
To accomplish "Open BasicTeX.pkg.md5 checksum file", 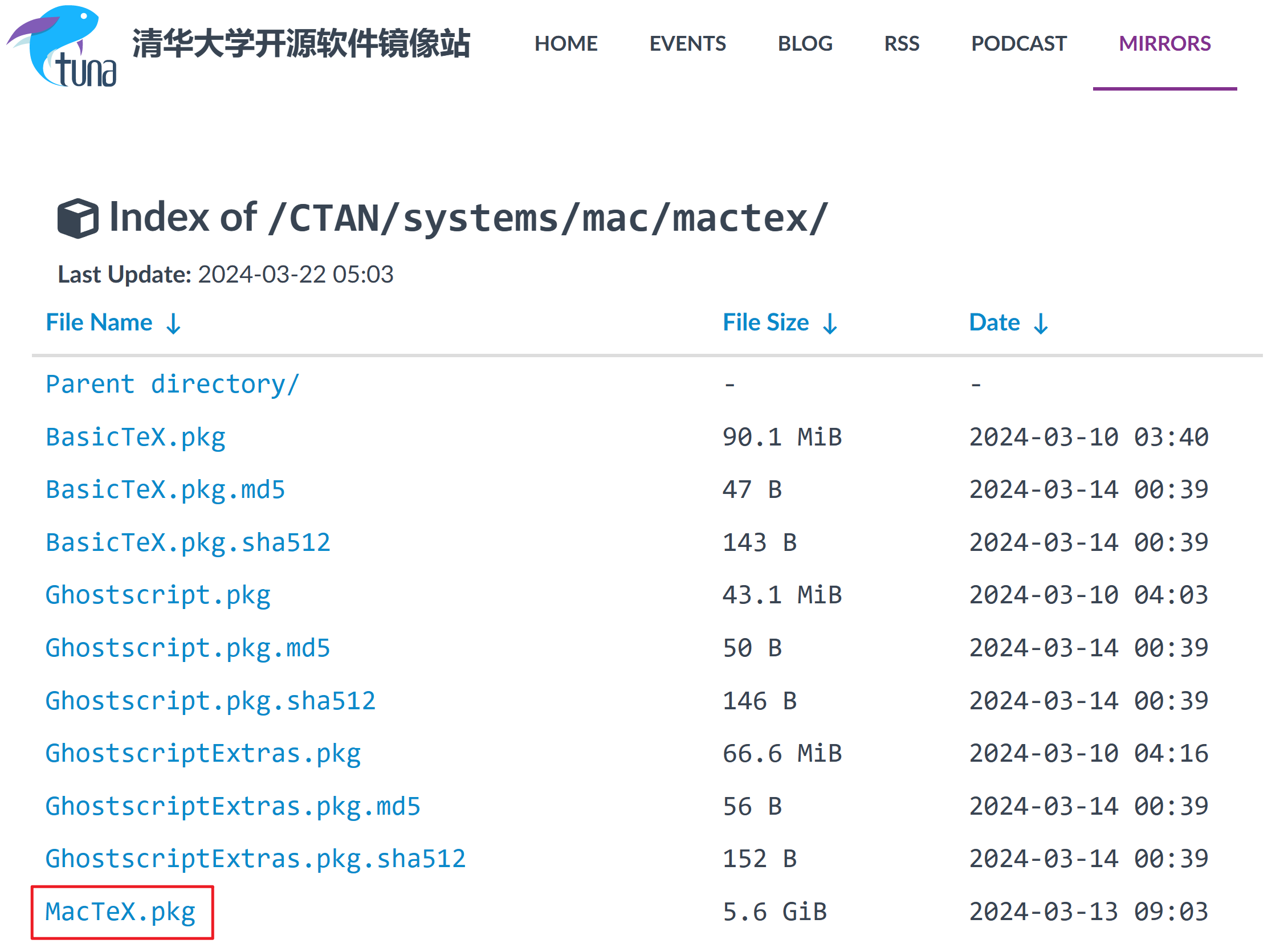I will [x=165, y=490].
